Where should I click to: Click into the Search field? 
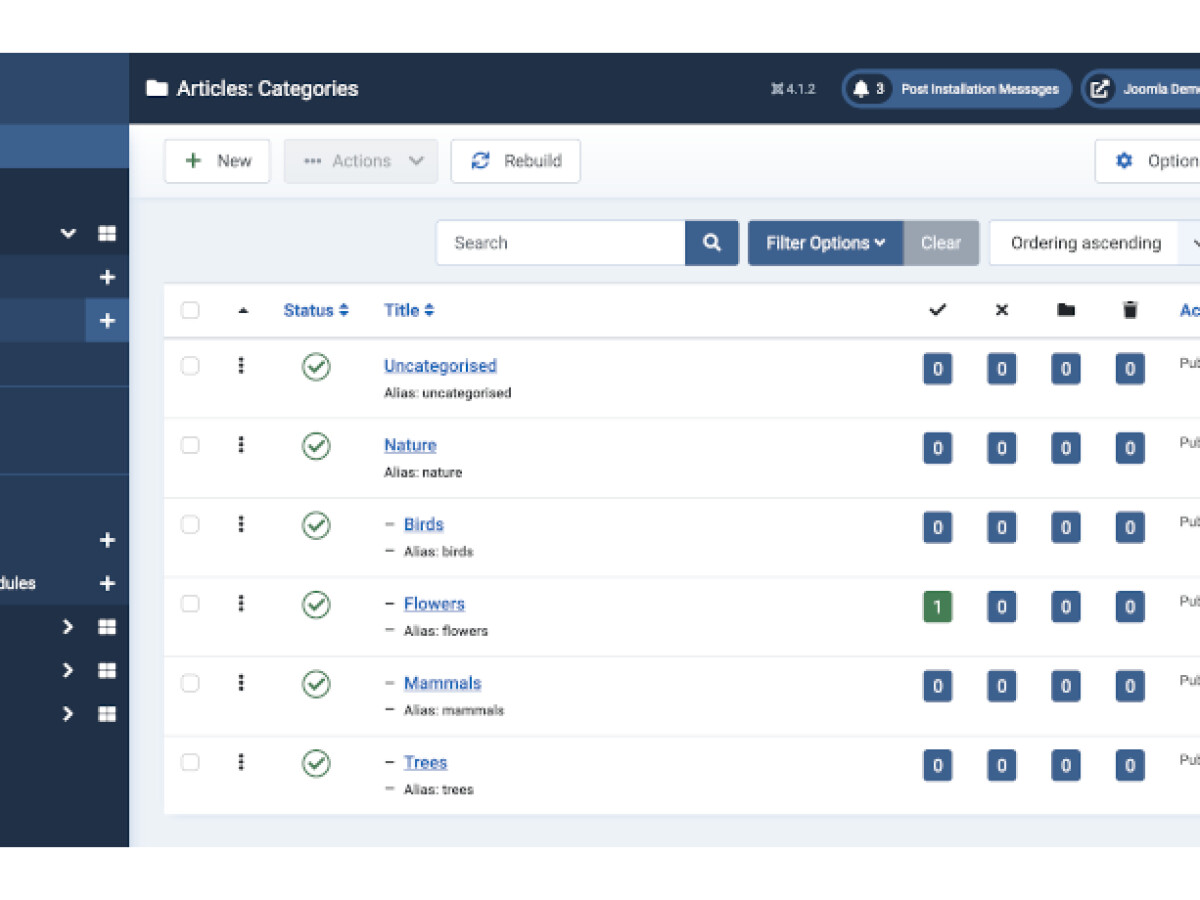click(x=561, y=243)
